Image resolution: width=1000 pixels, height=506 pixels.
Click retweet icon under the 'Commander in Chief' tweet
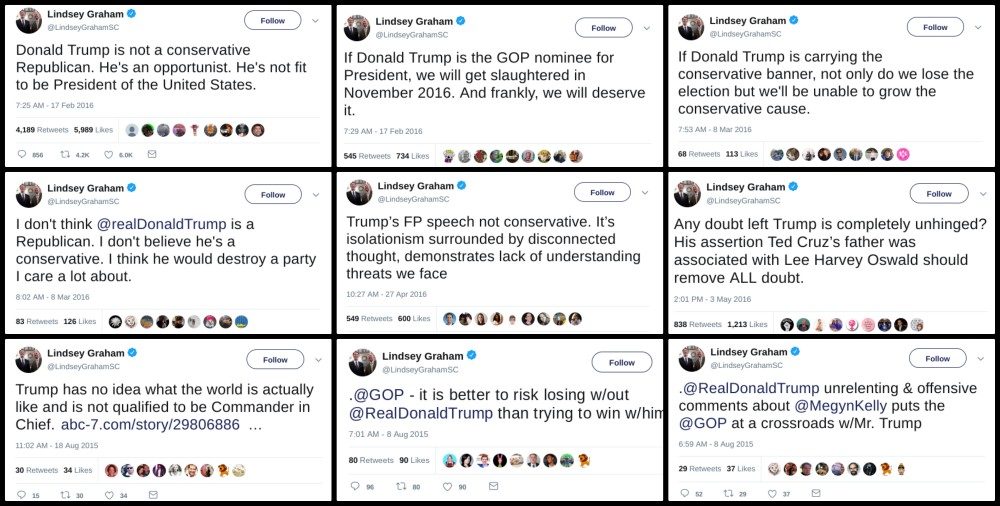[x=65, y=494]
